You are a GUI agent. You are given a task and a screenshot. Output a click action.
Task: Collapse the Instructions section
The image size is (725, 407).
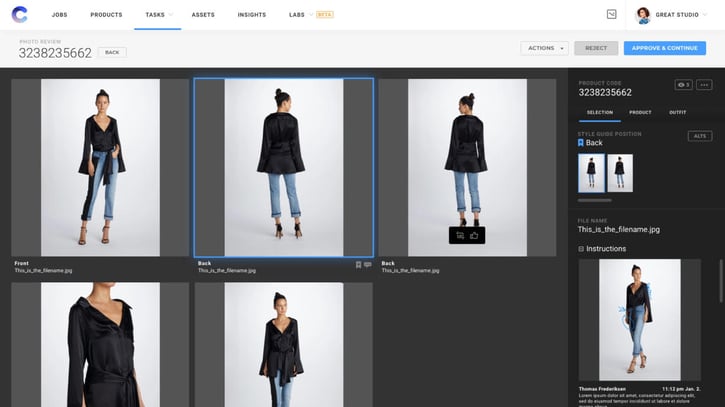click(x=581, y=249)
